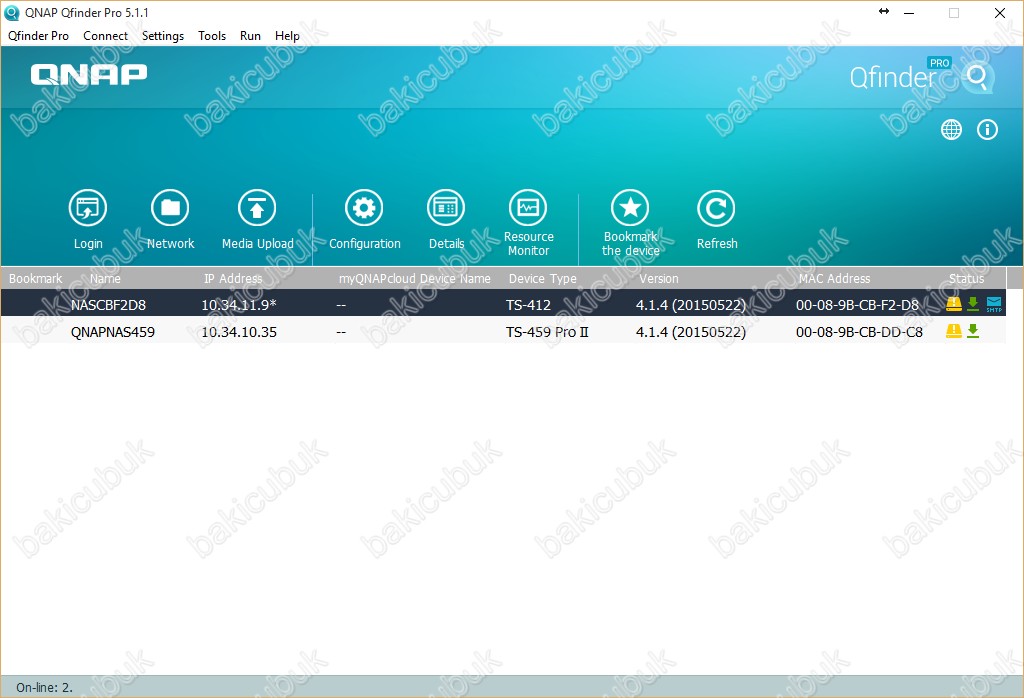This screenshot has width=1024, height=698.
Task: Click the green download icon for NASCBF2D8
Action: 973,303
